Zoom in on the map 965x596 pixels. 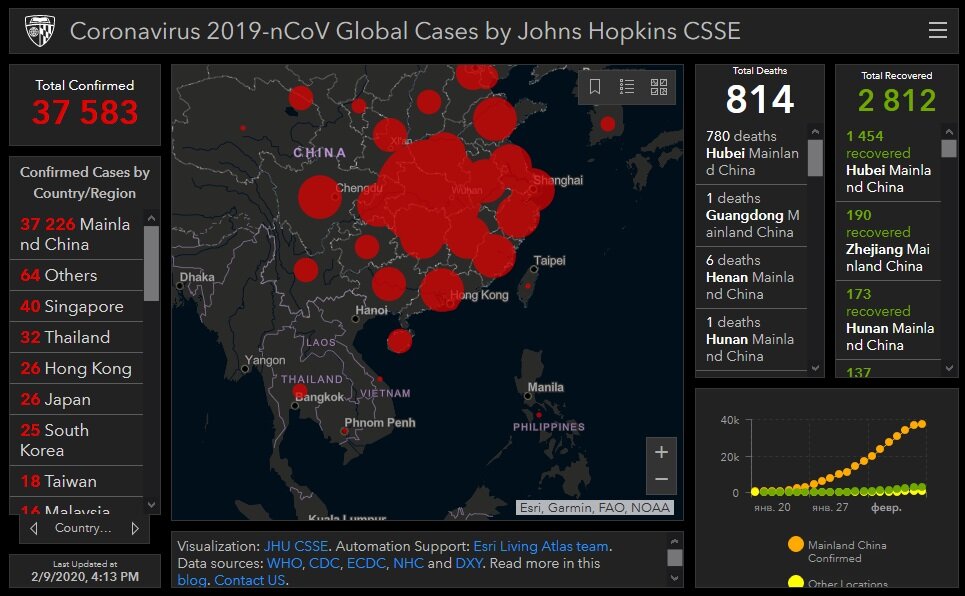click(661, 453)
